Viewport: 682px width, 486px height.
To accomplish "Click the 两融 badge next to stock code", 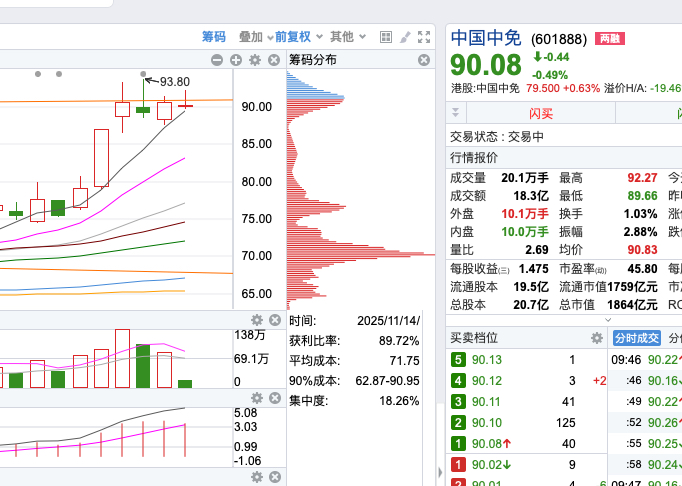I will (610, 39).
